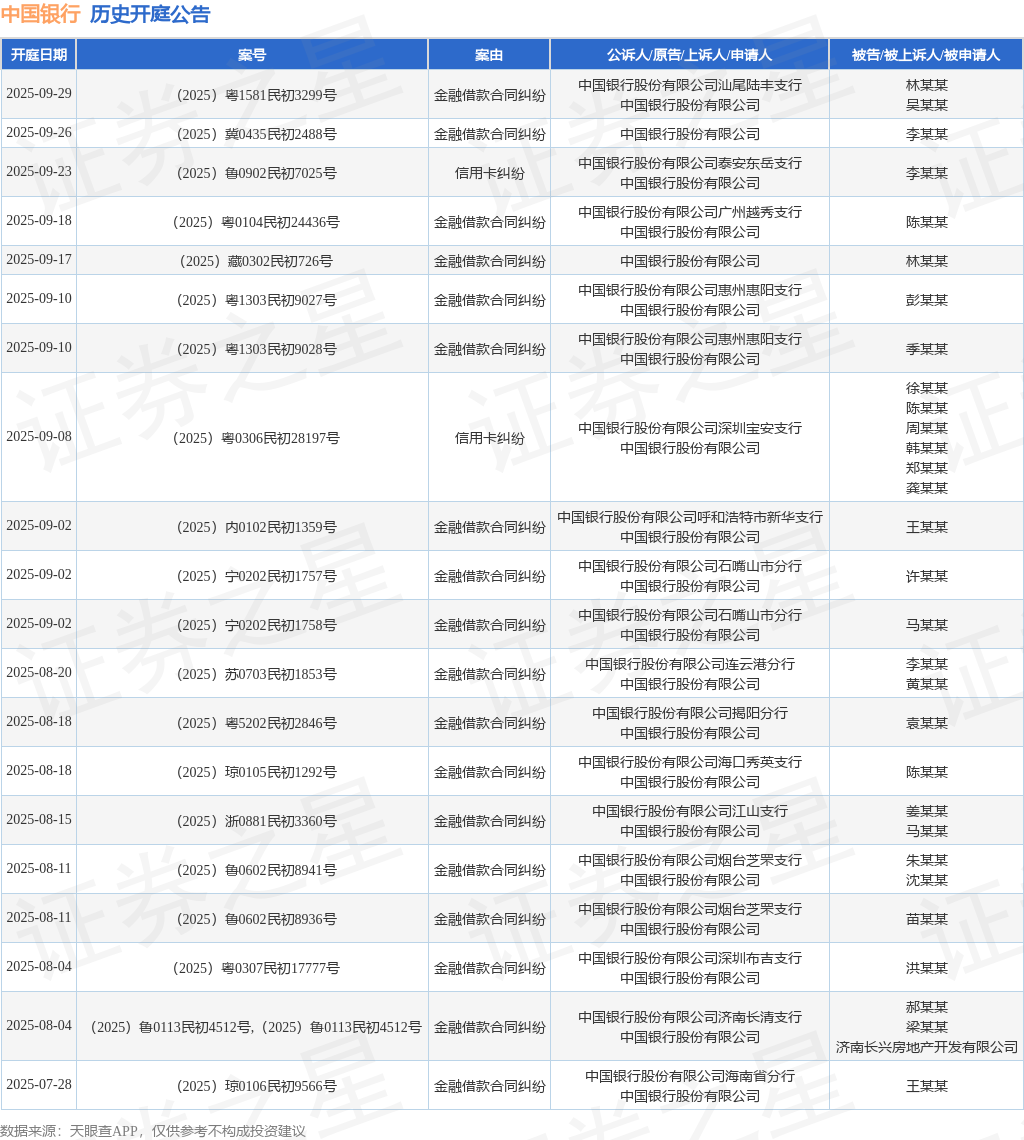Select case number (2025)鲁0602民初8941号
The image size is (1024, 1140).
256,870
